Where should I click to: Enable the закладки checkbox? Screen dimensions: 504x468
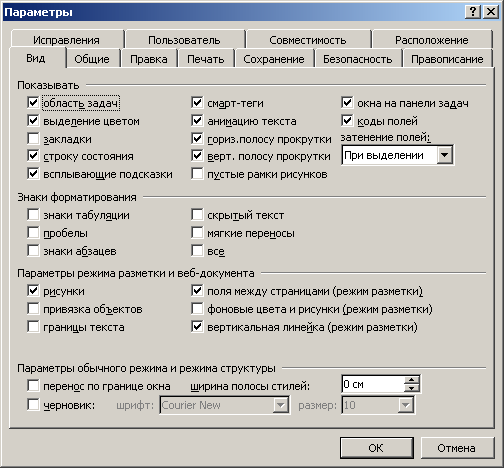pyautogui.click(x=33, y=138)
